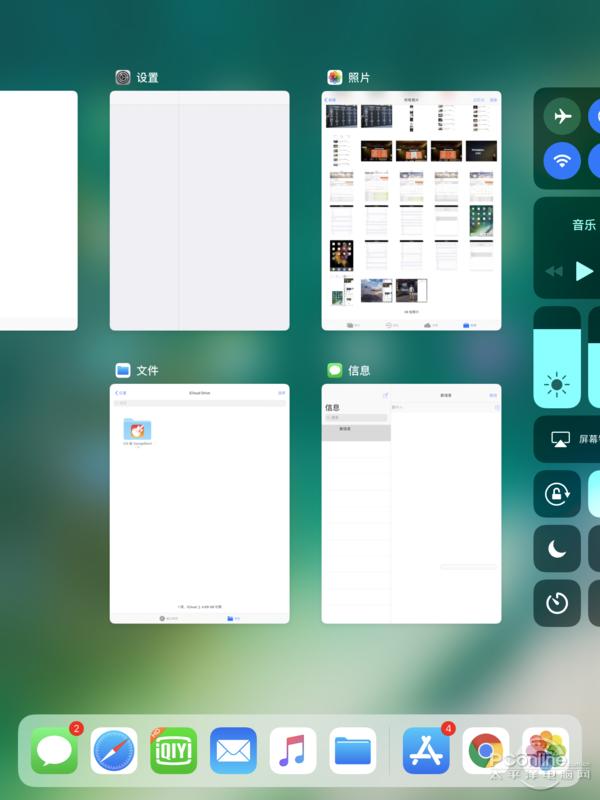Tap the Messages icon above its card
Viewport: 600px width, 800px height.
(x=335, y=370)
